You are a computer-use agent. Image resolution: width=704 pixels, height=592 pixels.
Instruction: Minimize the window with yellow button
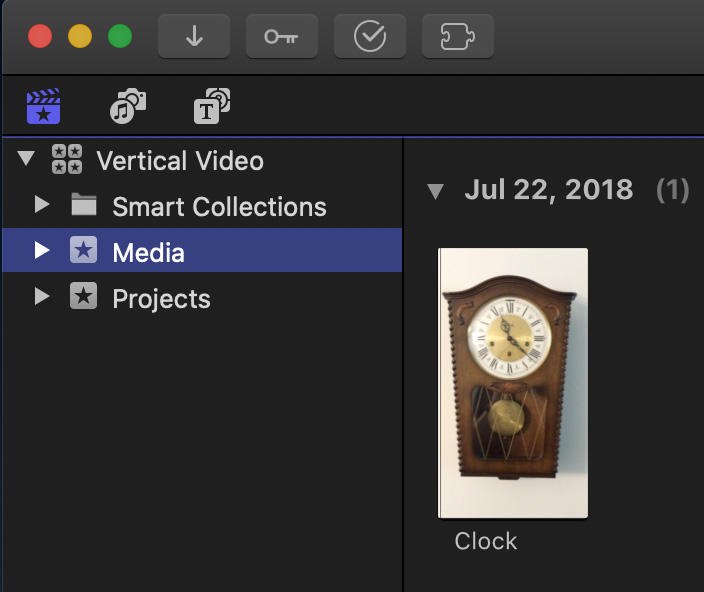pos(80,37)
